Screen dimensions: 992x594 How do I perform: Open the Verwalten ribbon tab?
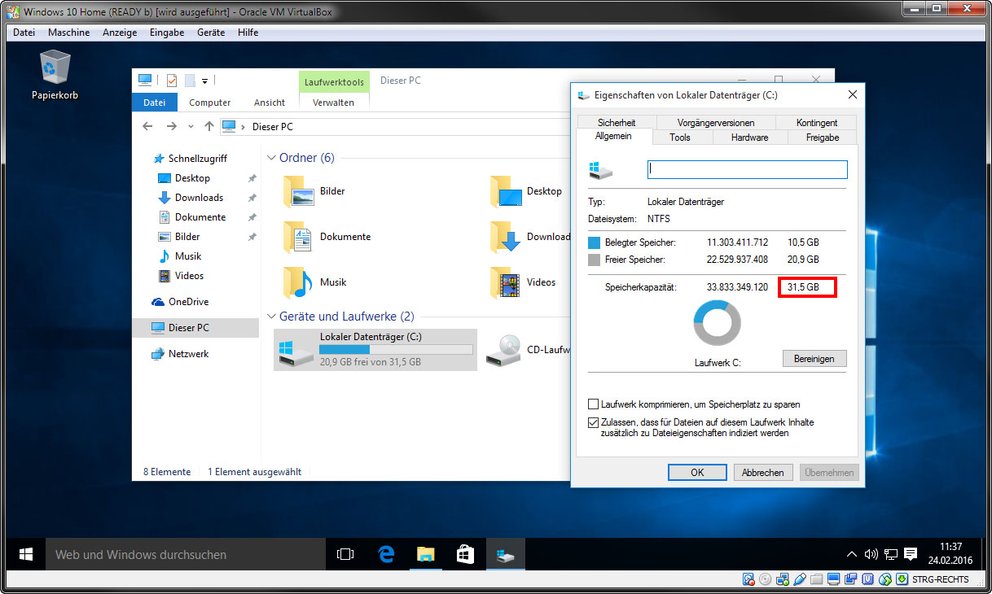(333, 102)
